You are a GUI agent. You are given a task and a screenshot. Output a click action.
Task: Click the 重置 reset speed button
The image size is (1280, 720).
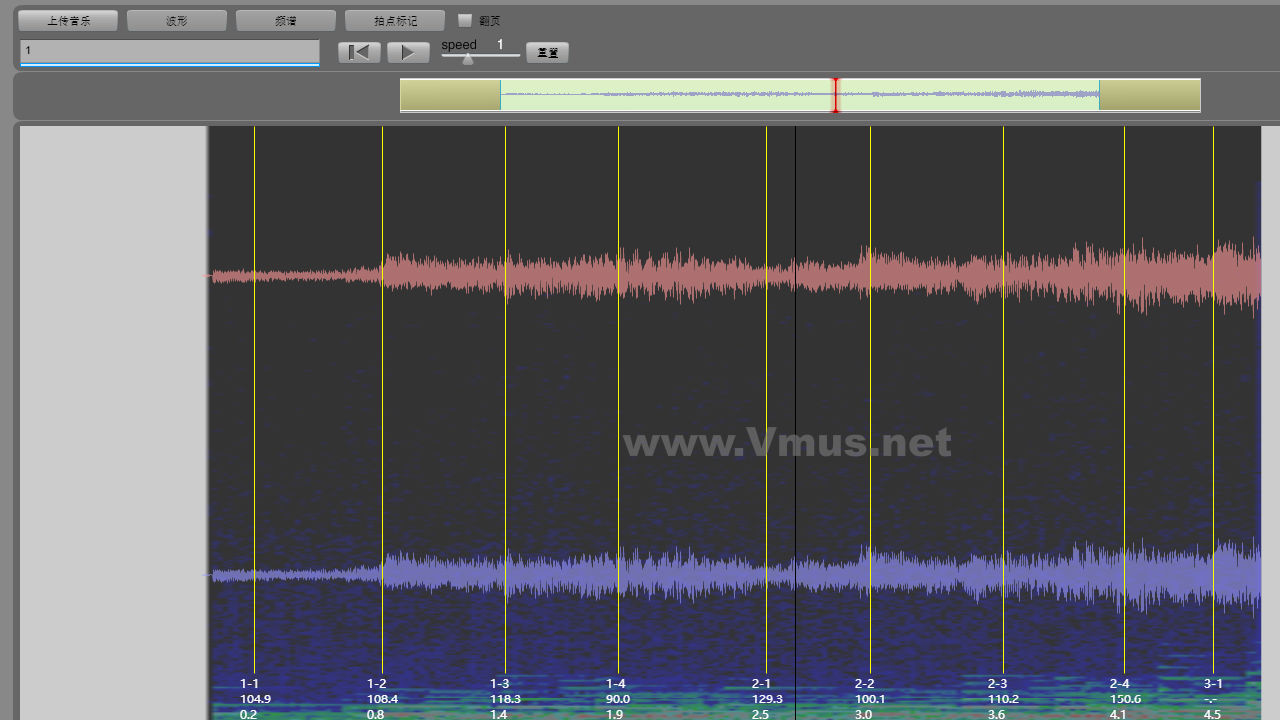click(547, 53)
